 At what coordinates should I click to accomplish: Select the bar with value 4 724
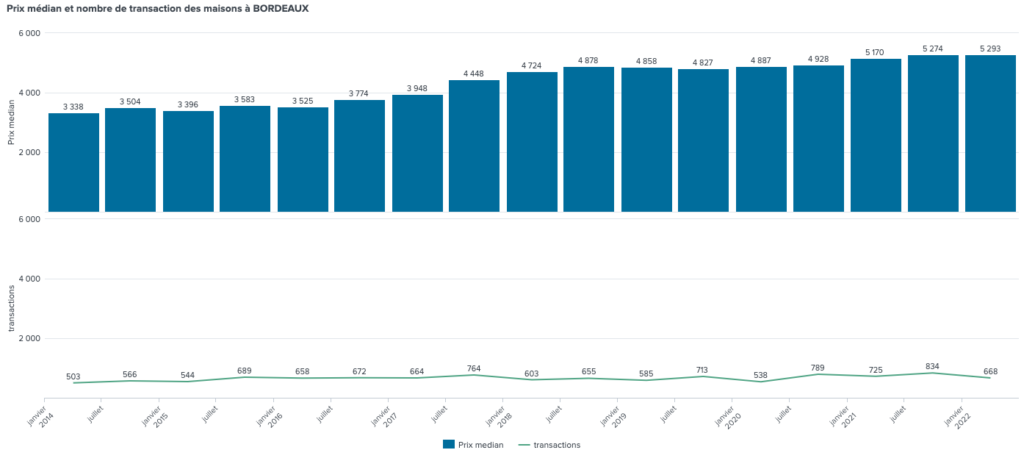532,142
